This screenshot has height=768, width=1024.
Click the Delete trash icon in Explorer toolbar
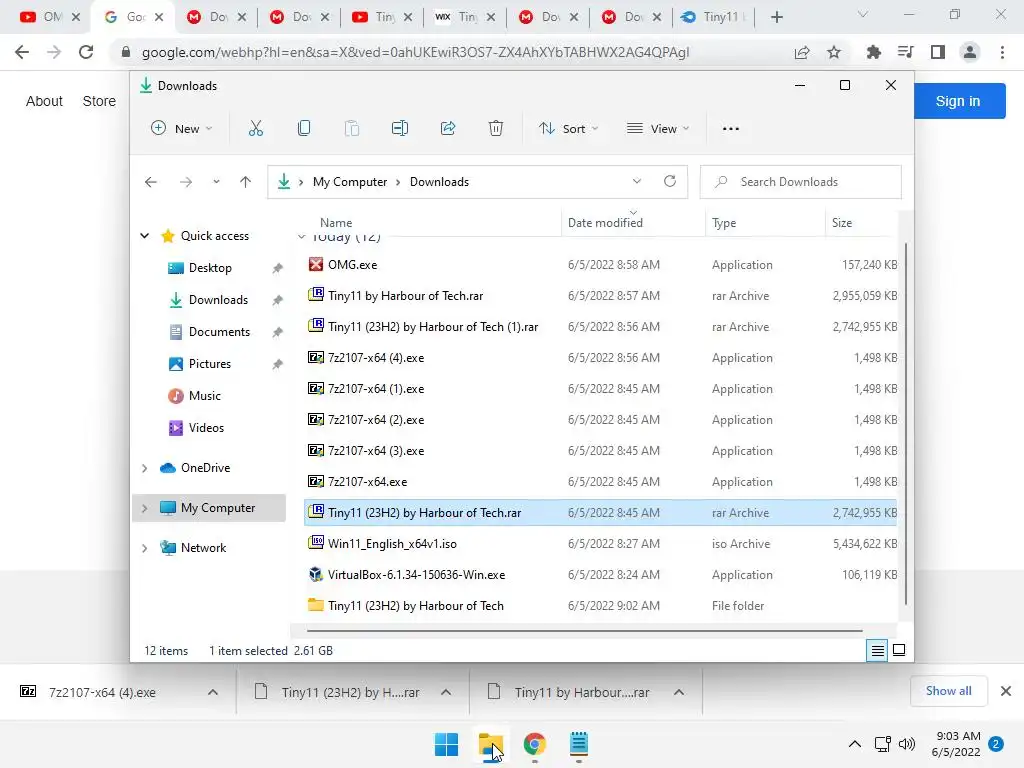(x=496, y=129)
